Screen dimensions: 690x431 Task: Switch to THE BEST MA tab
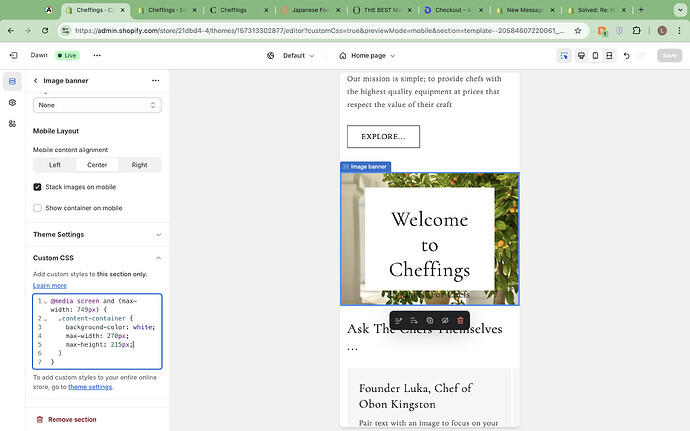(382, 10)
